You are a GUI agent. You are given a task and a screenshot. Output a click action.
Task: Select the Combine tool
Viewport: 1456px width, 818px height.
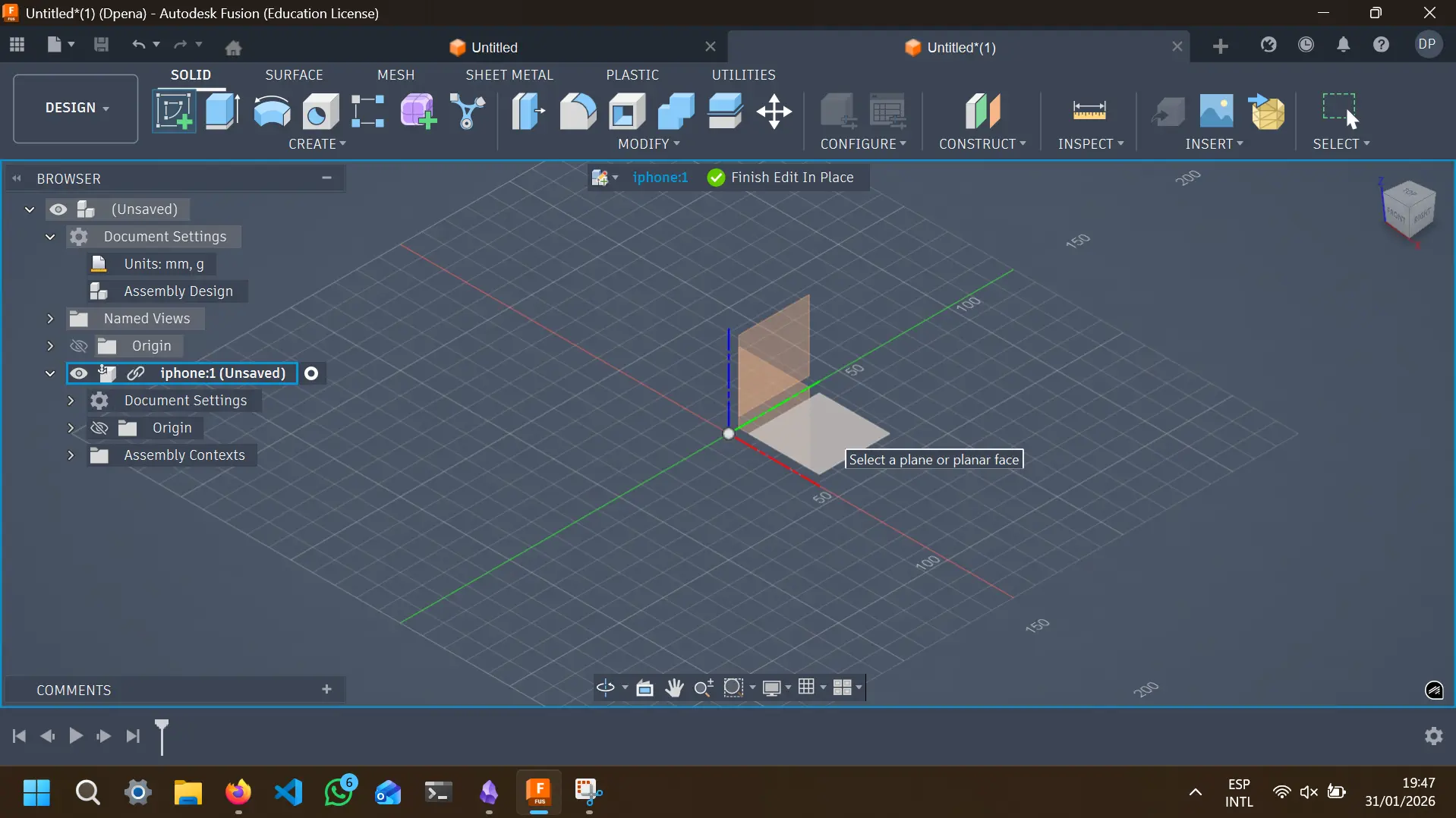tap(676, 112)
